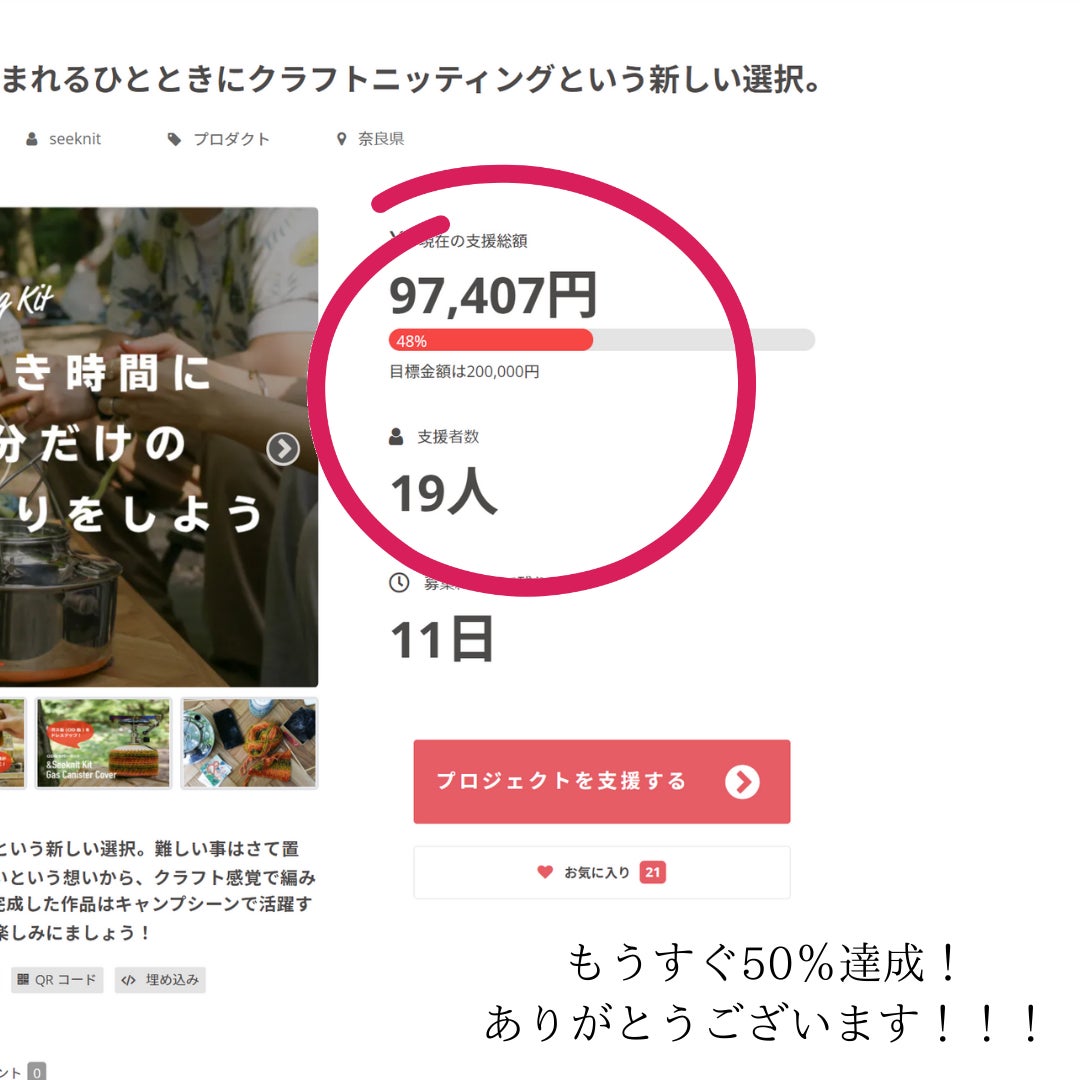Click the プロダクト category tag icon
1080x1080 pixels.
pos(174,139)
